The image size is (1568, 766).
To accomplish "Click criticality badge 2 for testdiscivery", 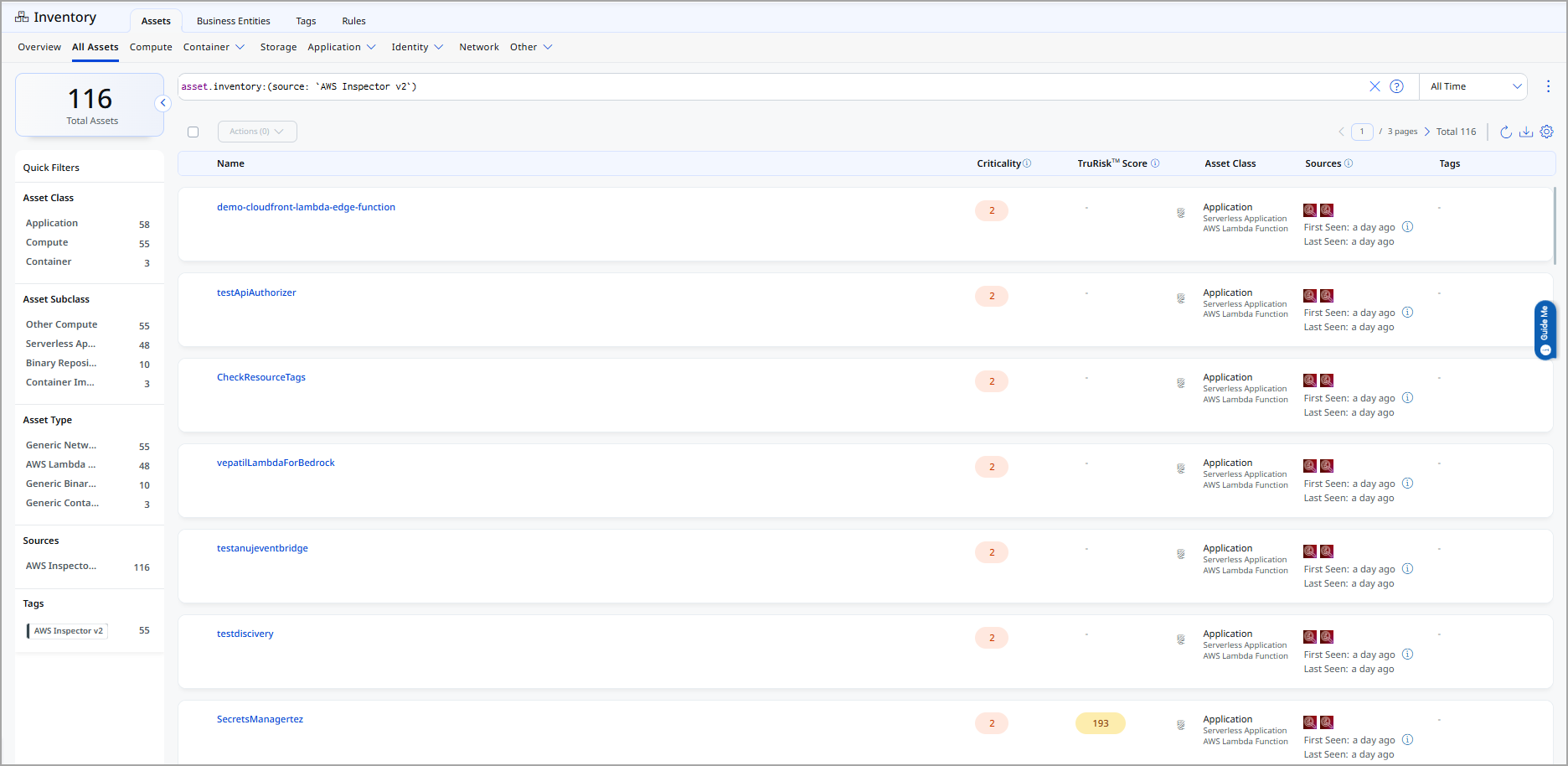I will [992, 638].
